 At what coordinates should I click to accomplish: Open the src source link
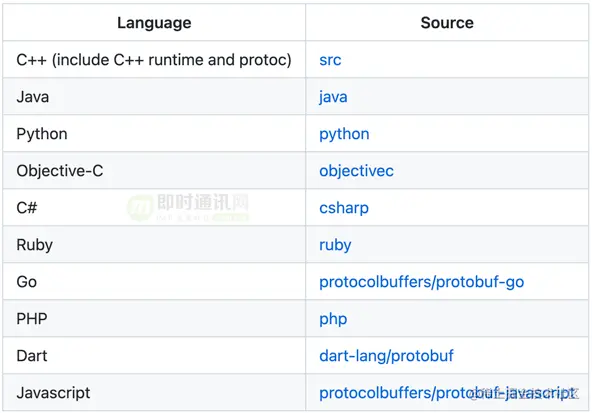(x=330, y=60)
